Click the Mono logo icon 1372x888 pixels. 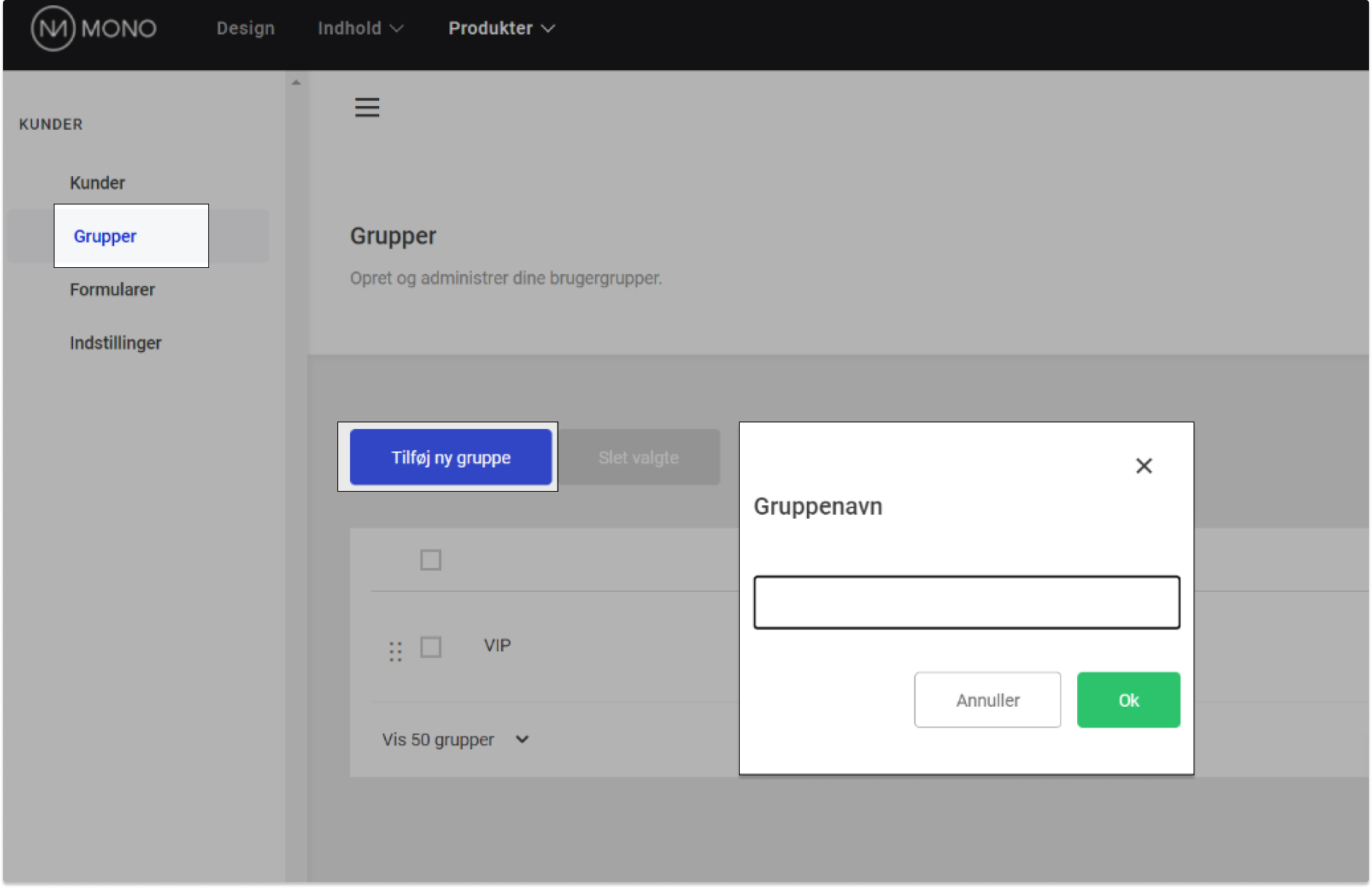click(x=53, y=28)
